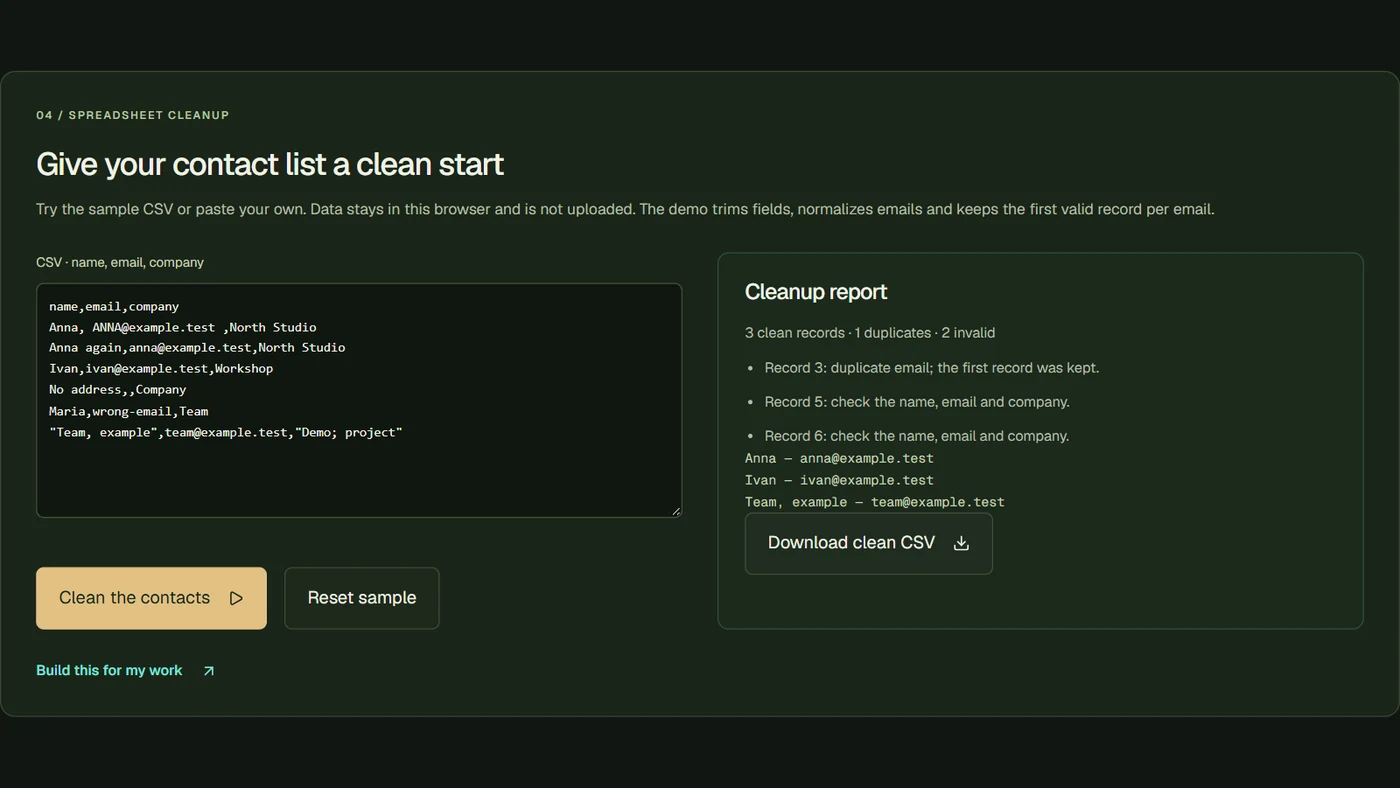The height and width of the screenshot is (788, 1400).
Task: Click the line starting with 'Anna again'
Action: pos(197,348)
